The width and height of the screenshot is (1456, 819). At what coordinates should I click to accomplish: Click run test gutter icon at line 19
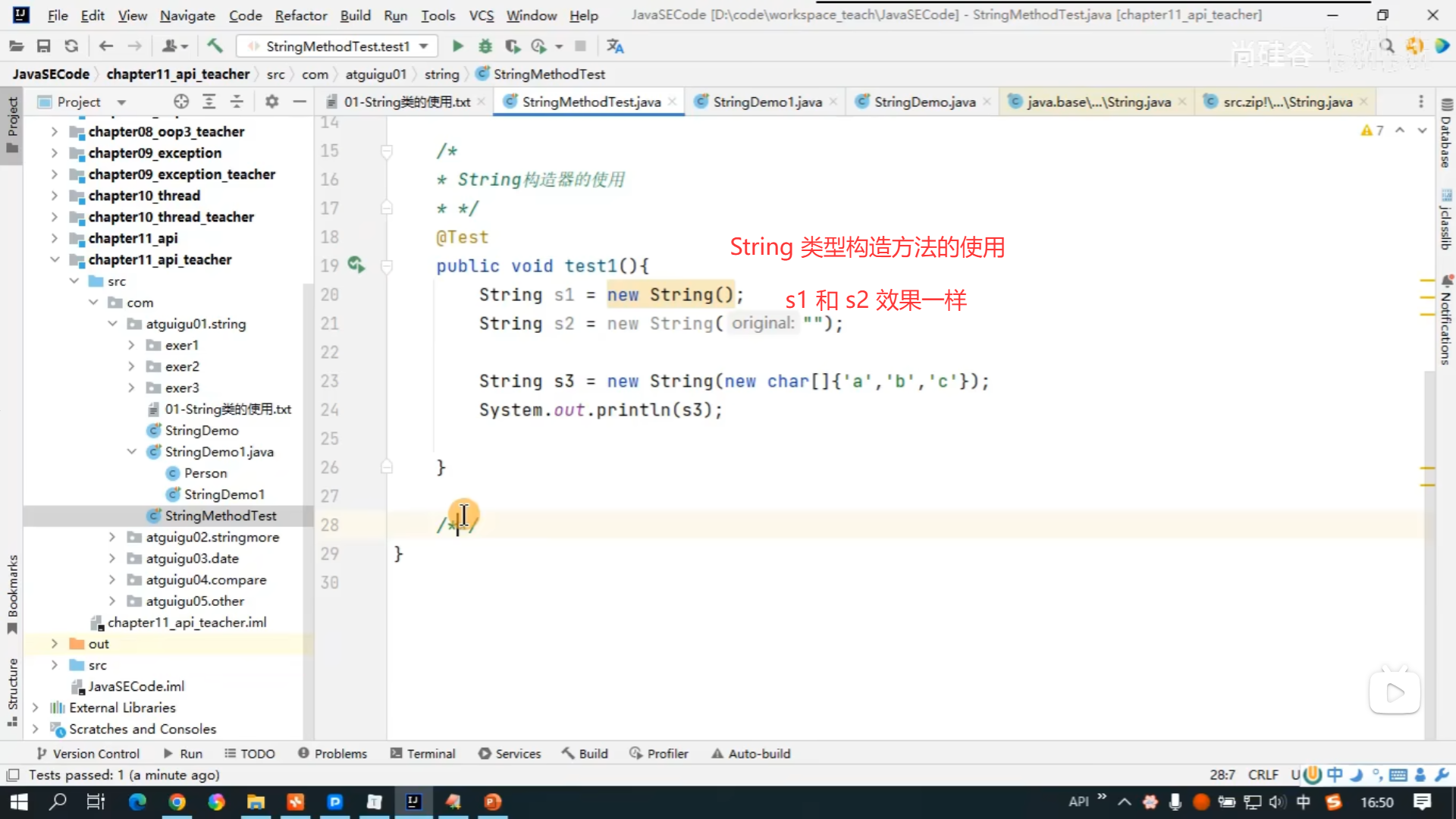(x=356, y=265)
